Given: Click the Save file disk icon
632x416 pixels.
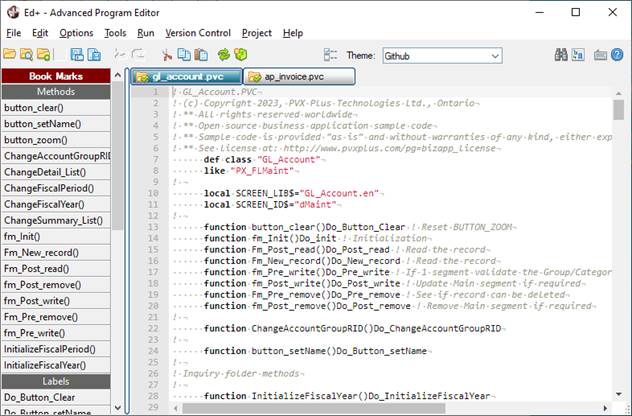Looking at the screenshot, I should click(x=76, y=55).
